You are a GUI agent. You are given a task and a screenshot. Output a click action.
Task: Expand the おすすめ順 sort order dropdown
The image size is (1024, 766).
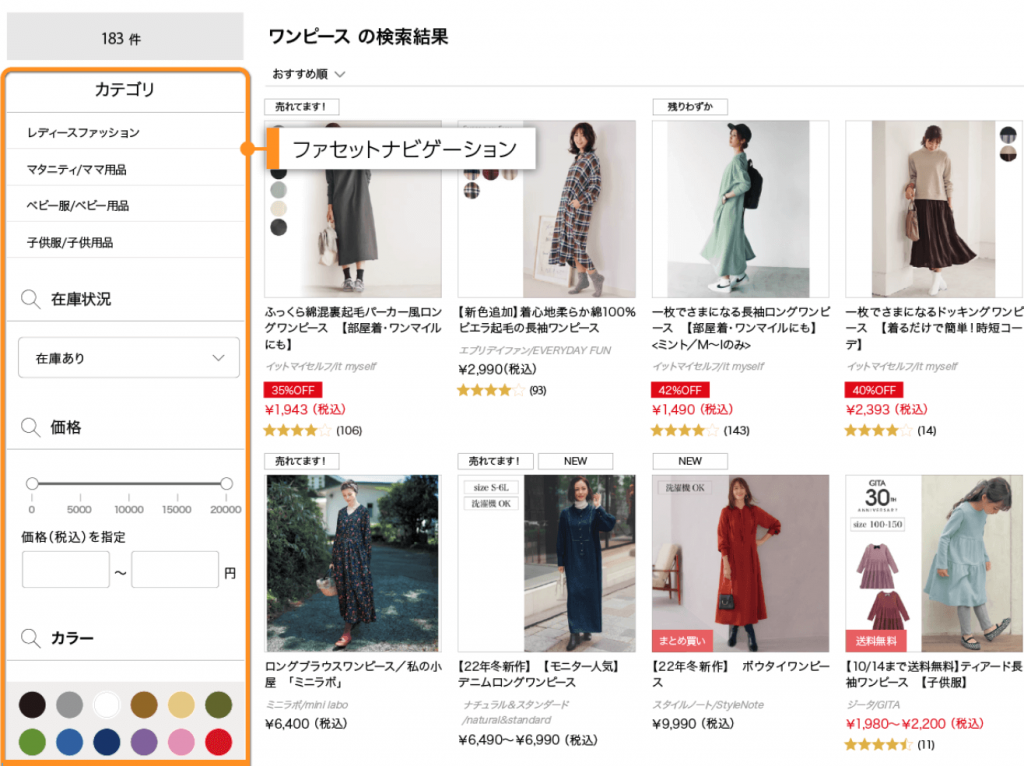(x=308, y=74)
